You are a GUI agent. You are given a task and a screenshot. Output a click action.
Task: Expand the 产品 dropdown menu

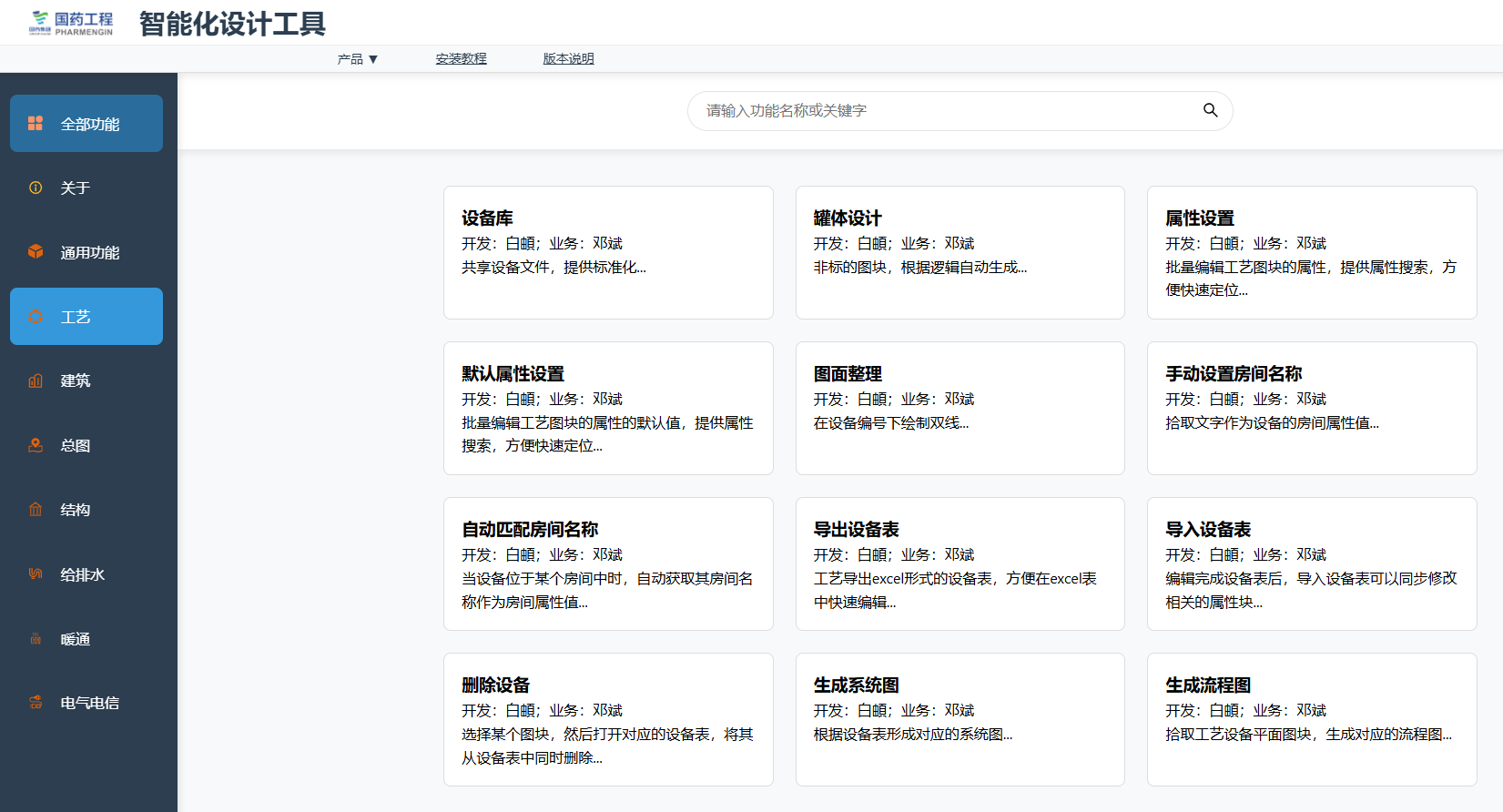click(357, 59)
